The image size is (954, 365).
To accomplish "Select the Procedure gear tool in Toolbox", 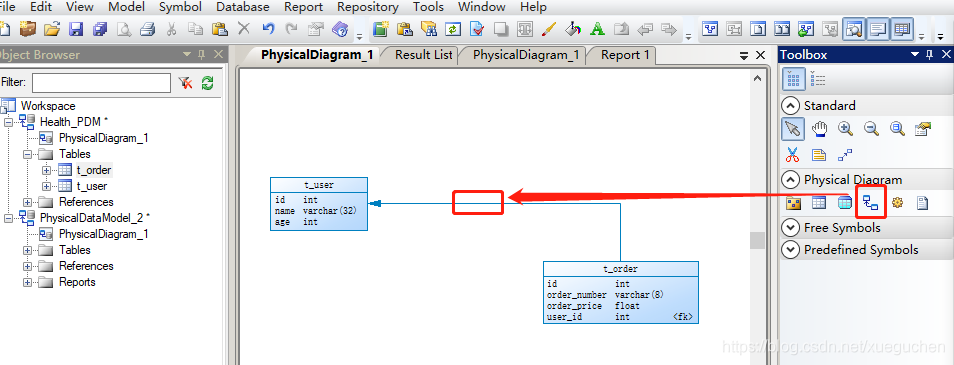I will [897, 203].
